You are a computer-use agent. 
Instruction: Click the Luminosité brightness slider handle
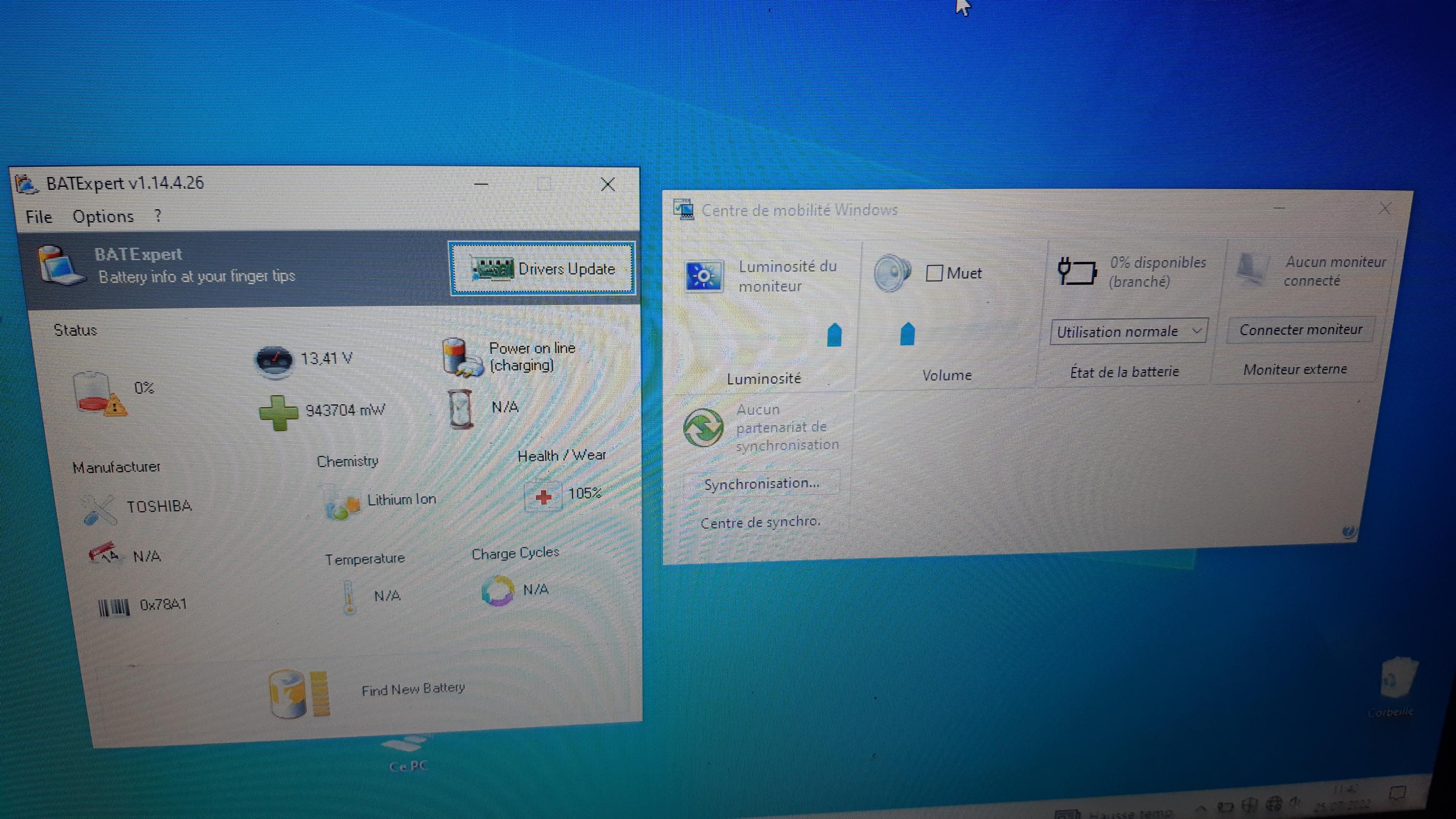coord(834,335)
